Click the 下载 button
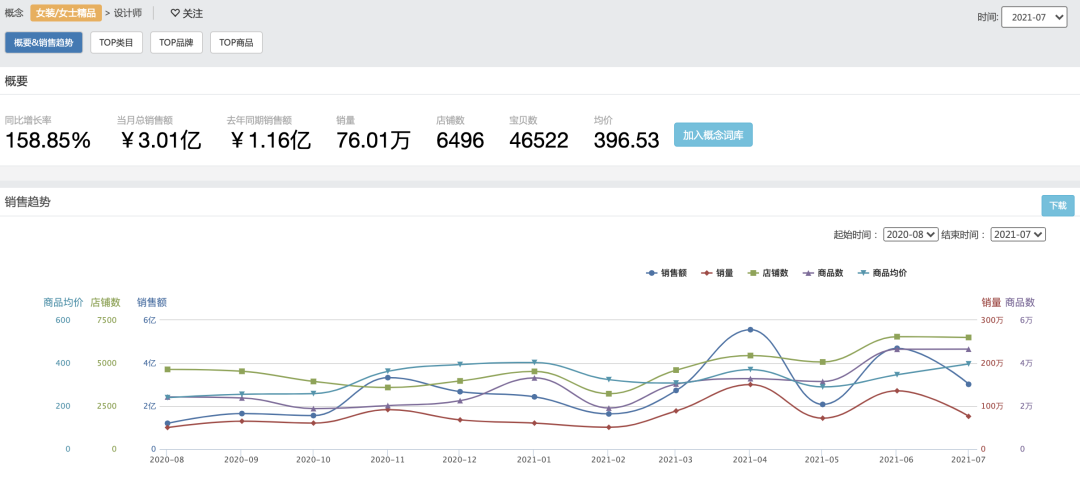1080x500 pixels. (x=1057, y=205)
